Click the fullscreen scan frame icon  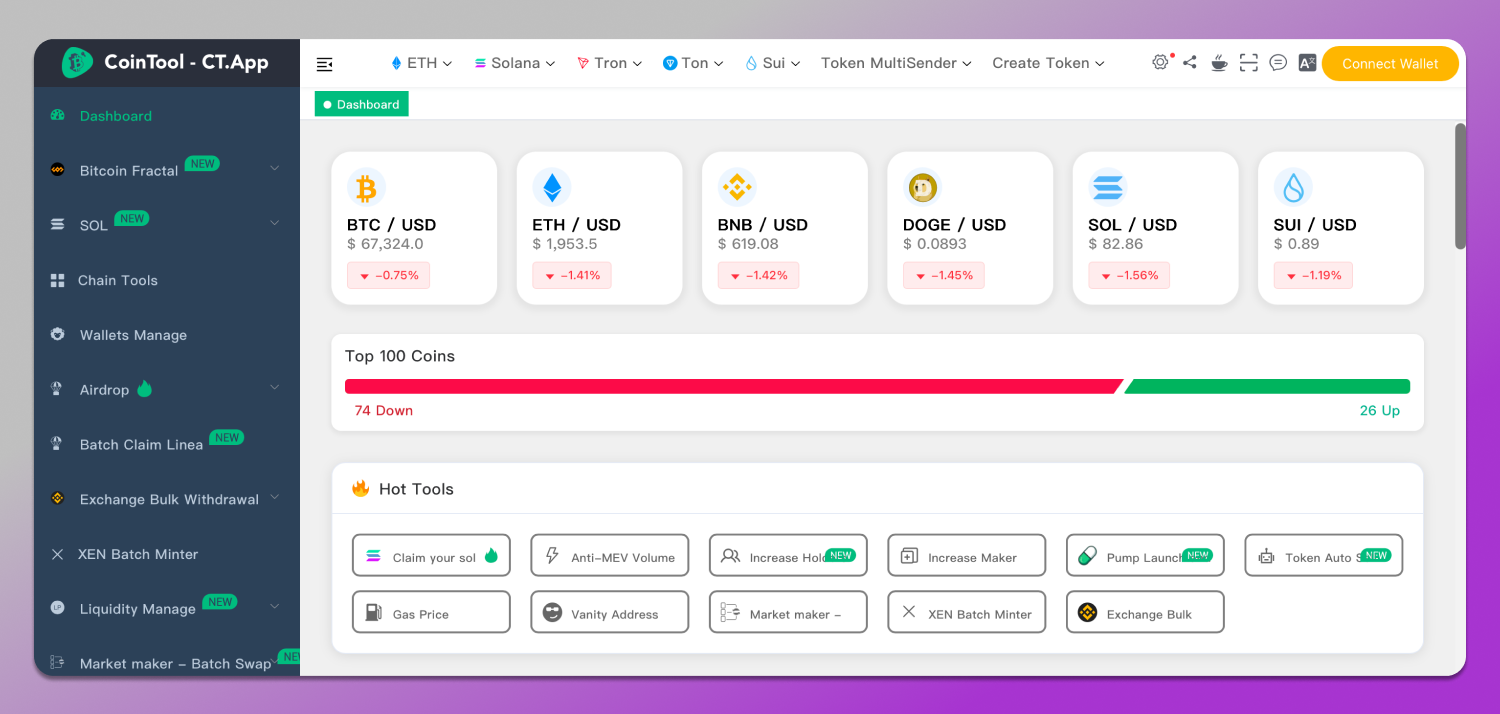click(x=1248, y=63)
